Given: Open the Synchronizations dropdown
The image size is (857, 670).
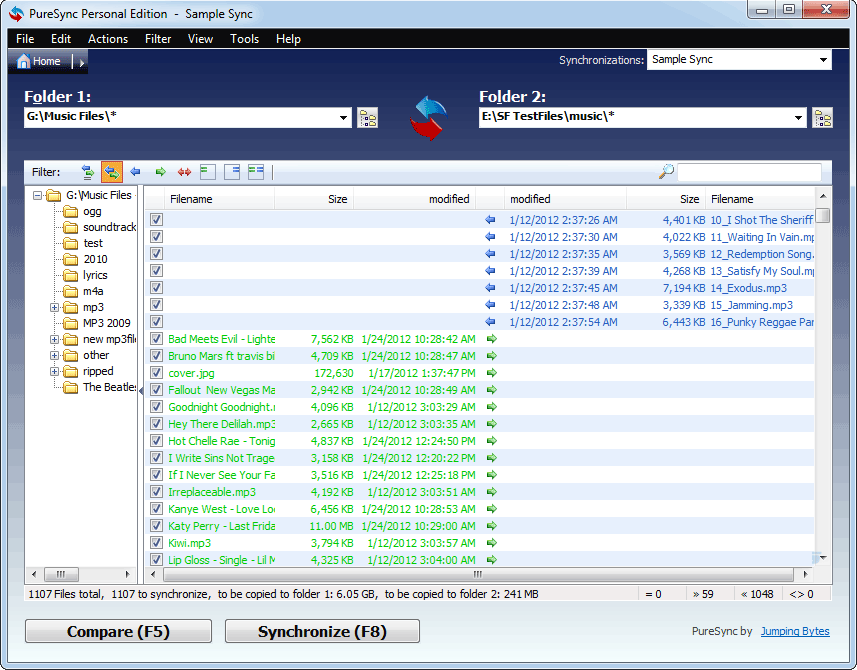Looking at the screenshot, I should click(x=824, y=60).
